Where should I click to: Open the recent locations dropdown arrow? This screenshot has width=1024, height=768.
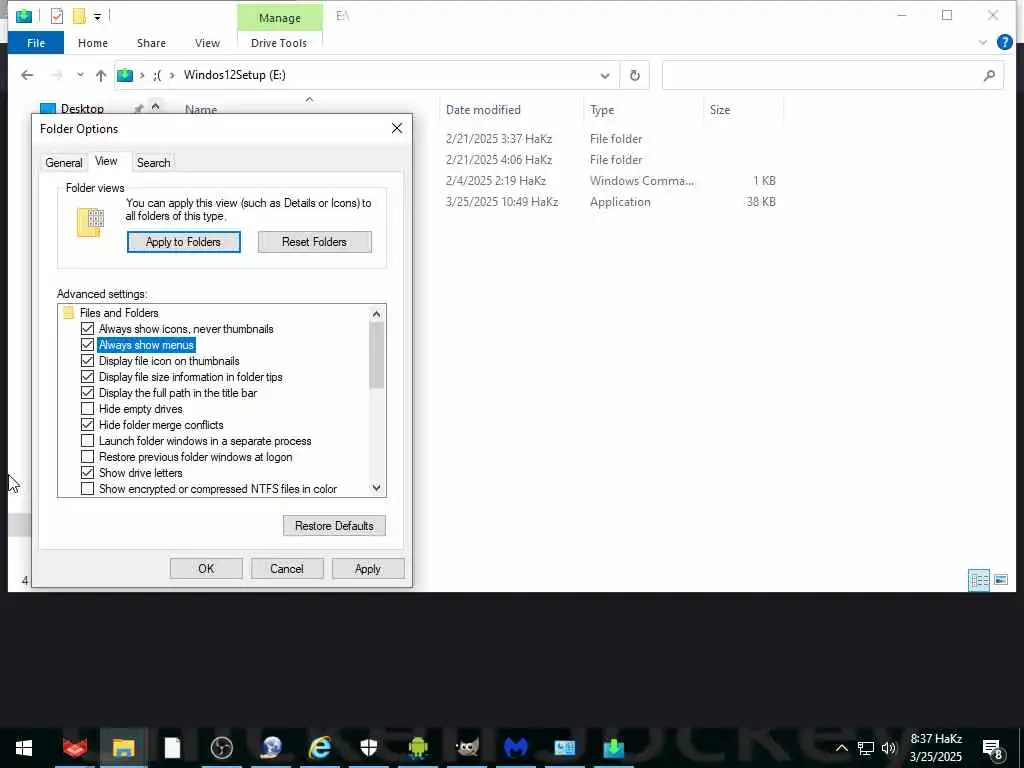tap(80, 75)
